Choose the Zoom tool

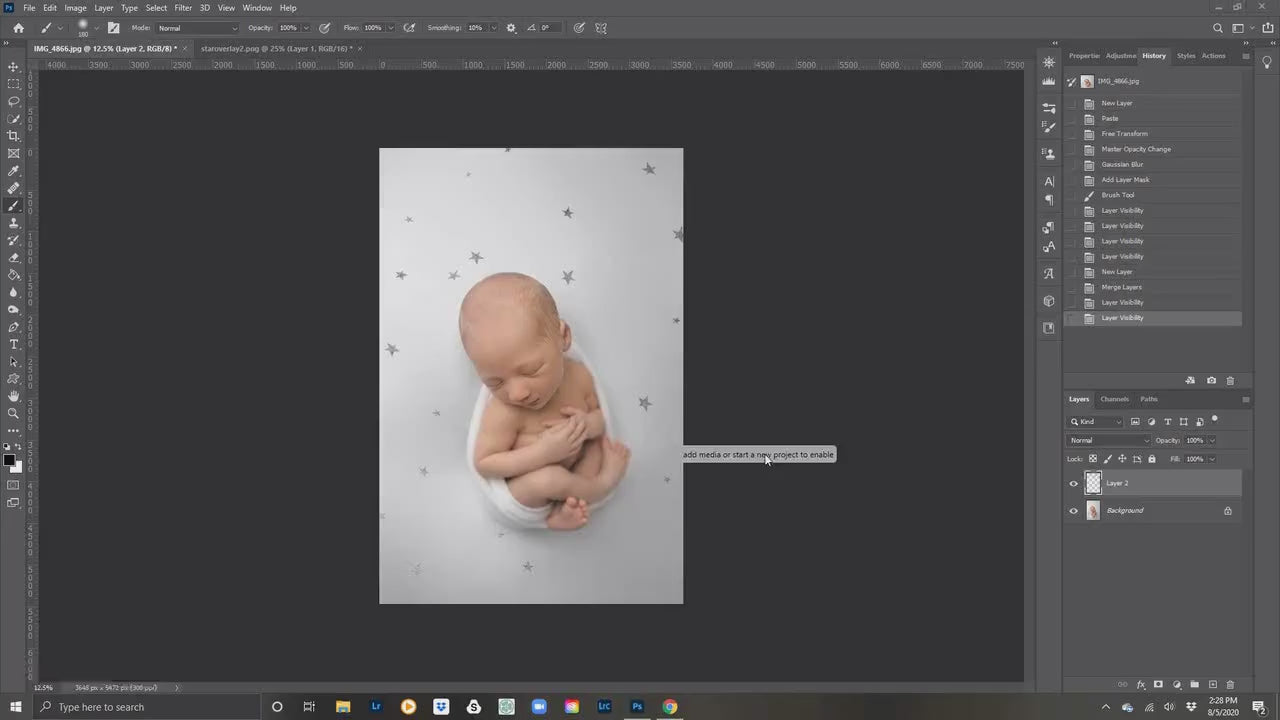pos(14,413)
